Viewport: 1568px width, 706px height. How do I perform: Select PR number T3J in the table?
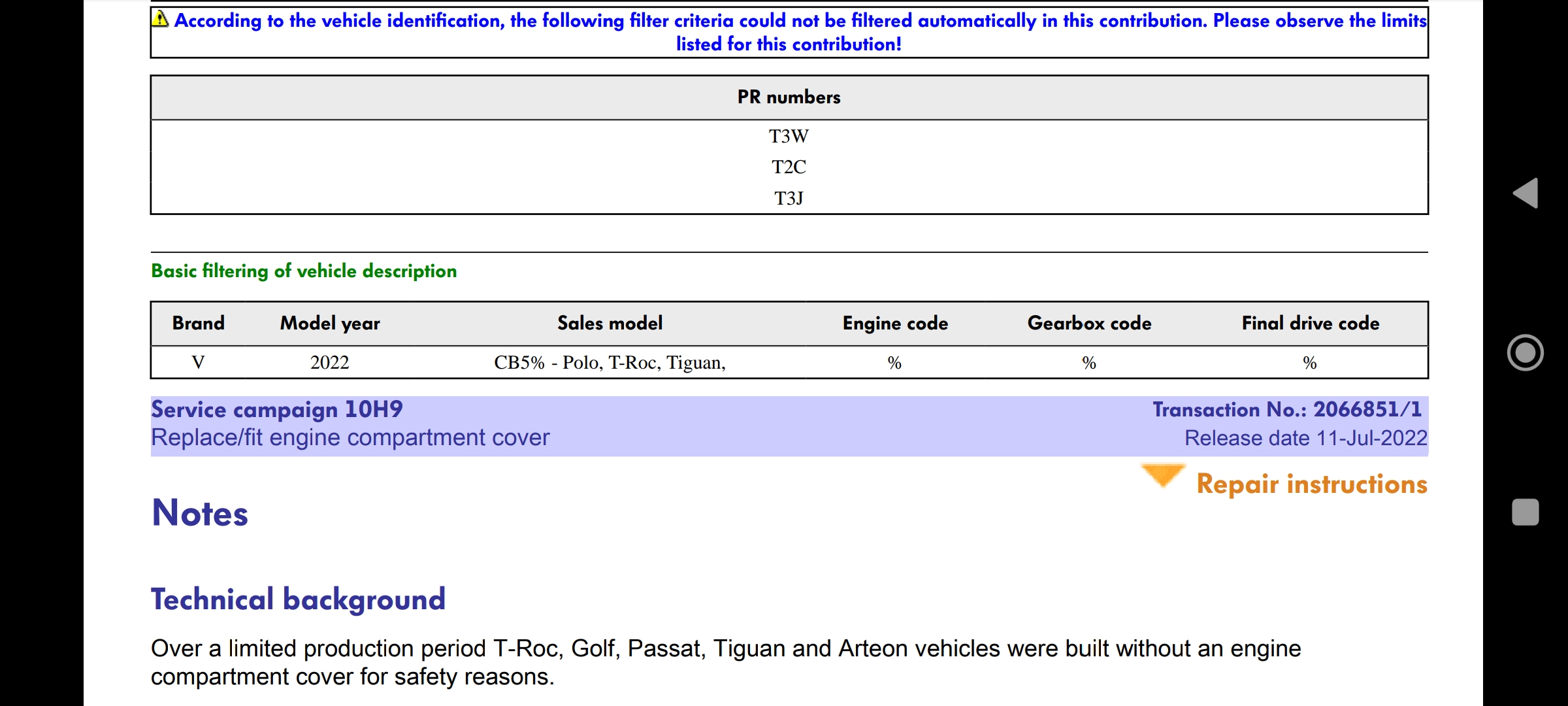pos(788,198)
